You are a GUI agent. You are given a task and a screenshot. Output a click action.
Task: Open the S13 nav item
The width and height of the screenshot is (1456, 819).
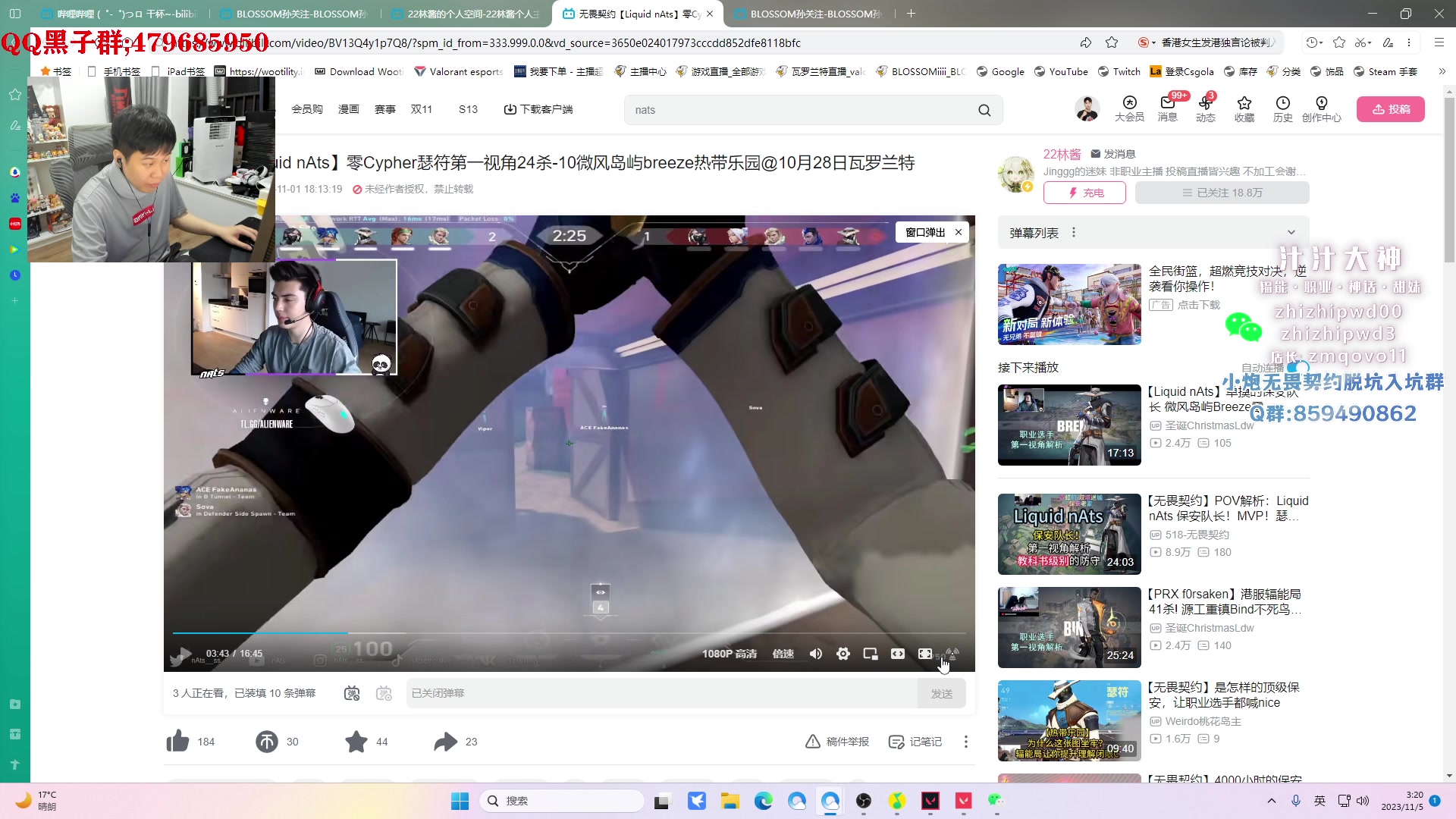point(468,109)
